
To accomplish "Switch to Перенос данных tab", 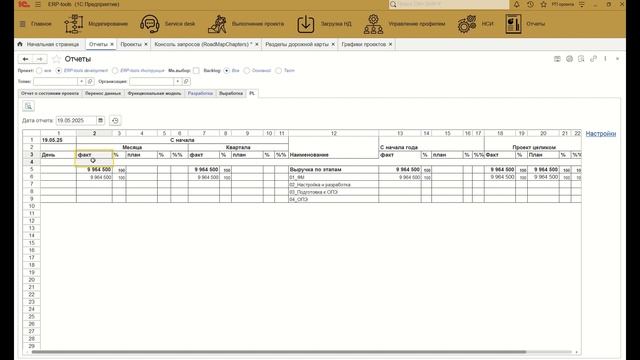I will tap(103, 93).
